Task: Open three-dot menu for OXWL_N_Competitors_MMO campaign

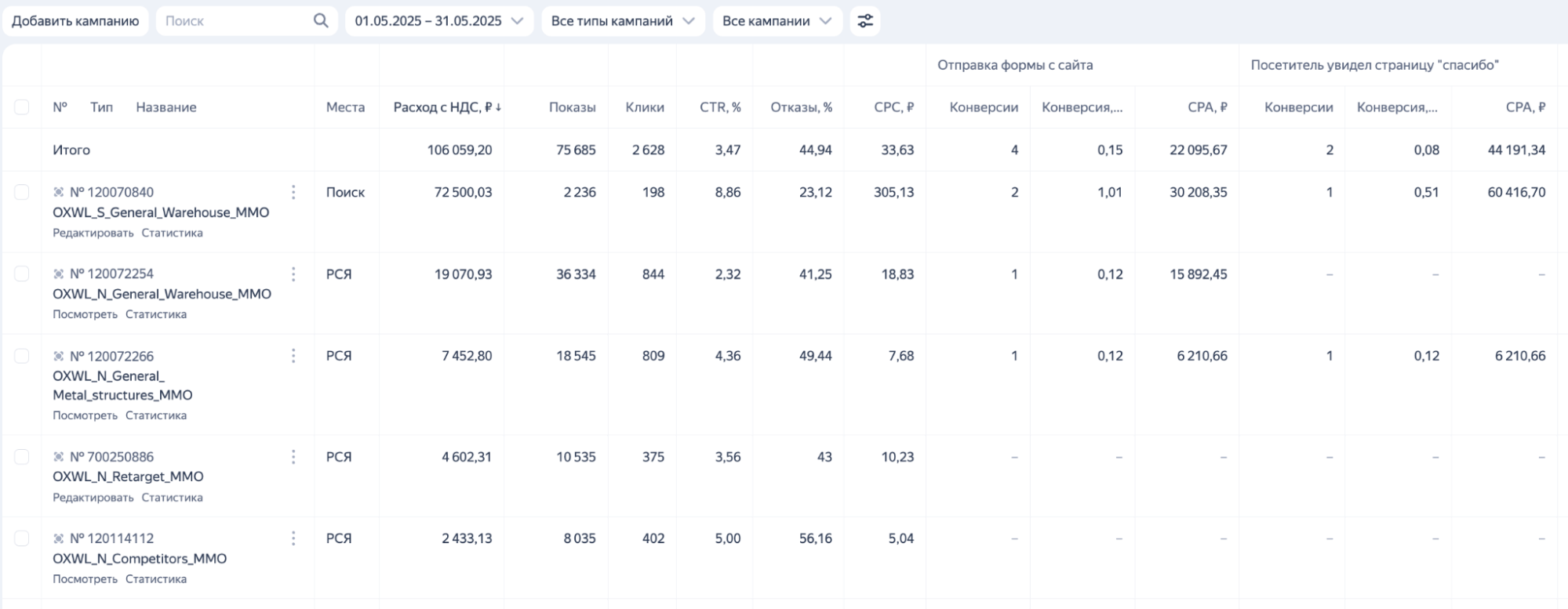Action: pos(293,538)
